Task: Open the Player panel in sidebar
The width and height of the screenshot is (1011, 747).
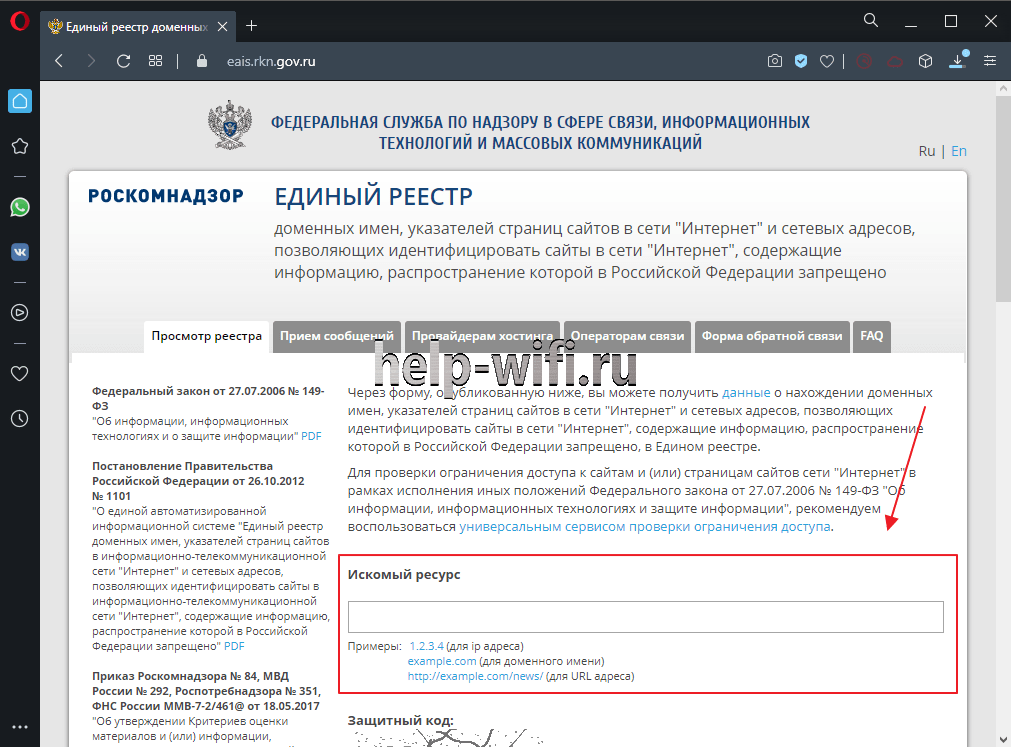Action: (x=19, y=312)
